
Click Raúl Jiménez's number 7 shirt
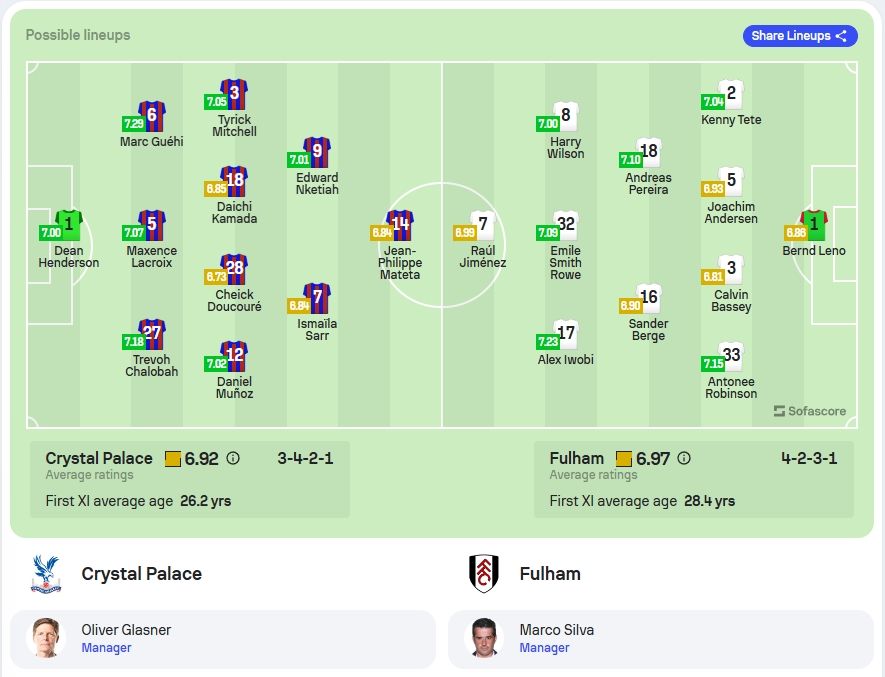483,225
